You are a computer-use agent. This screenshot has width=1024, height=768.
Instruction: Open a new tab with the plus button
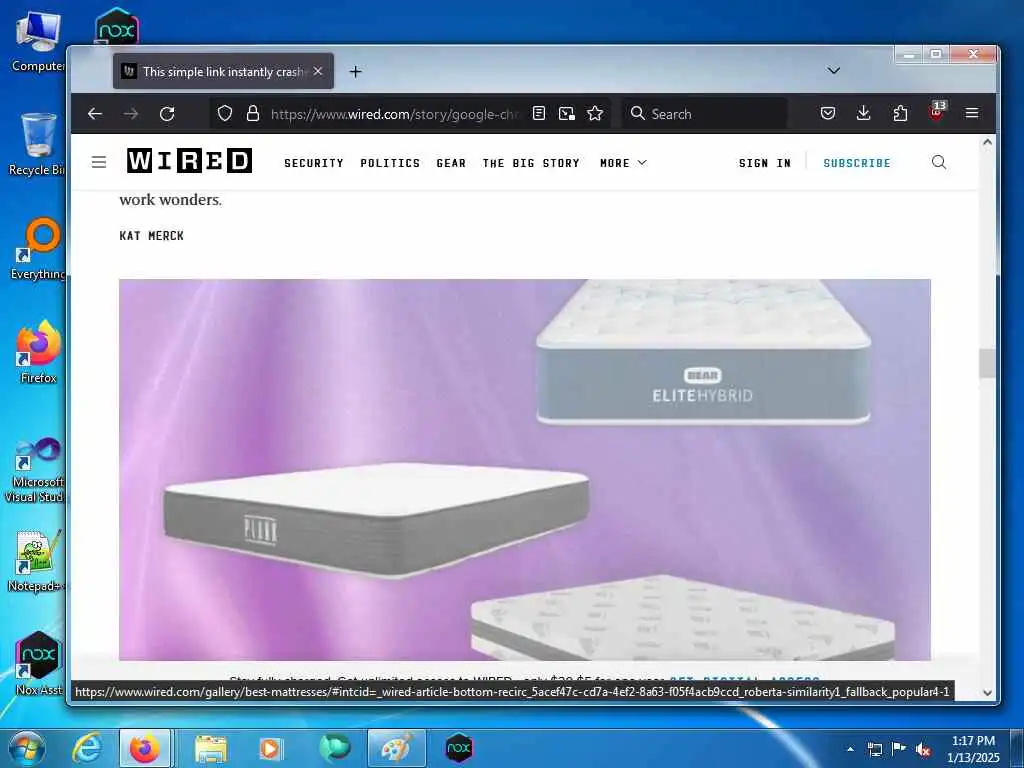[355, 72]
